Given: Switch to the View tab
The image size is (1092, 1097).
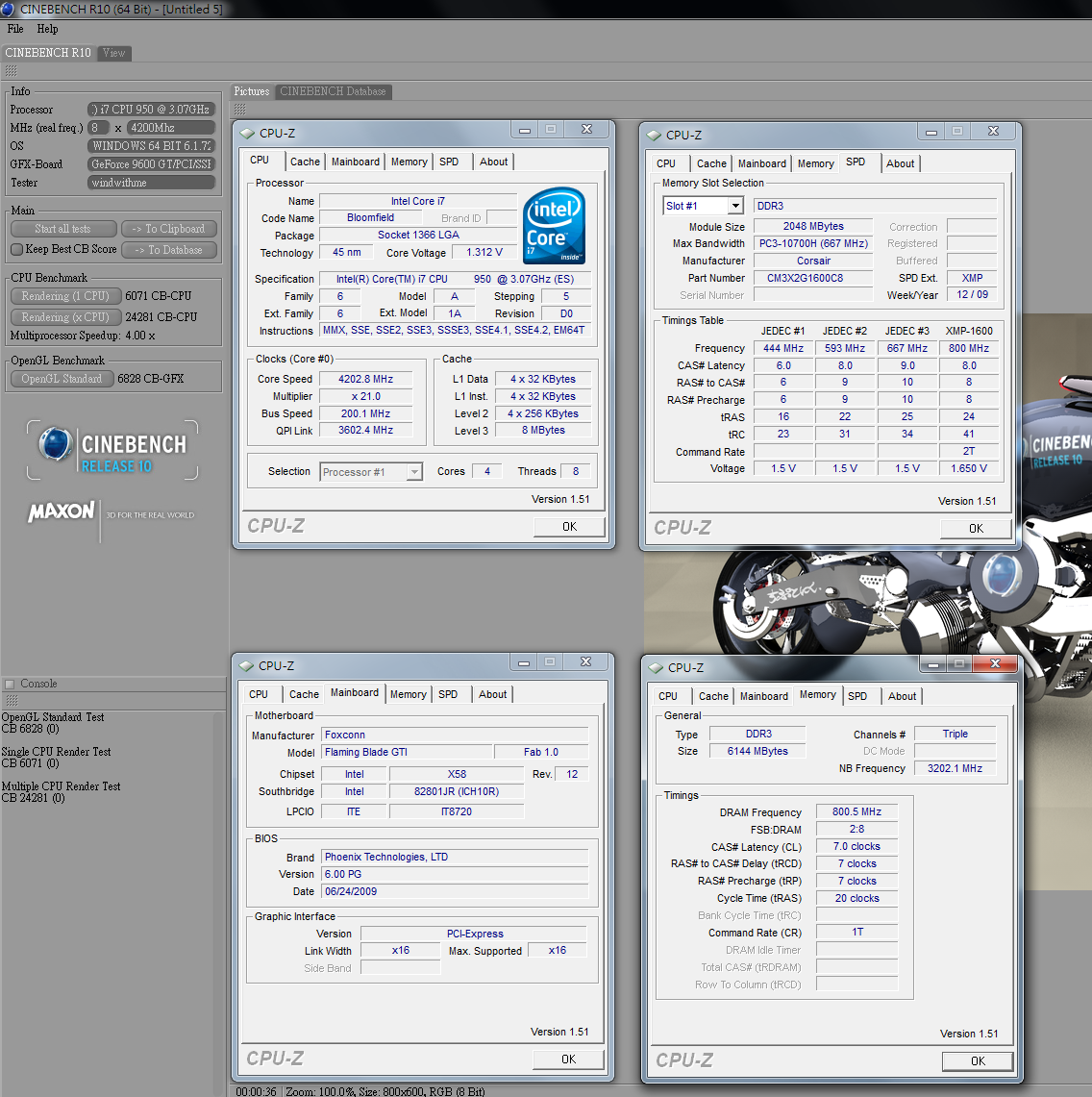Looking at the screenshot, I should [114, 53].
